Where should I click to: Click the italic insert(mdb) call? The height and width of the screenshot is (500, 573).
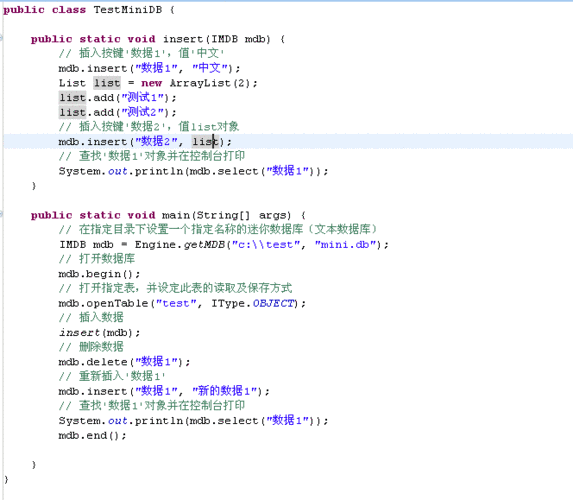pyautogui.click(x=99, y=333)
